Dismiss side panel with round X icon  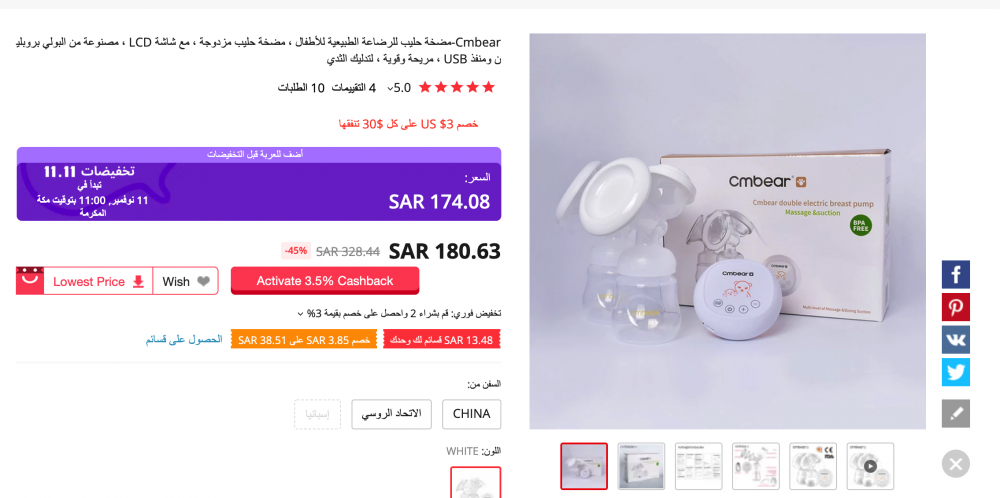tap(955, 464)
